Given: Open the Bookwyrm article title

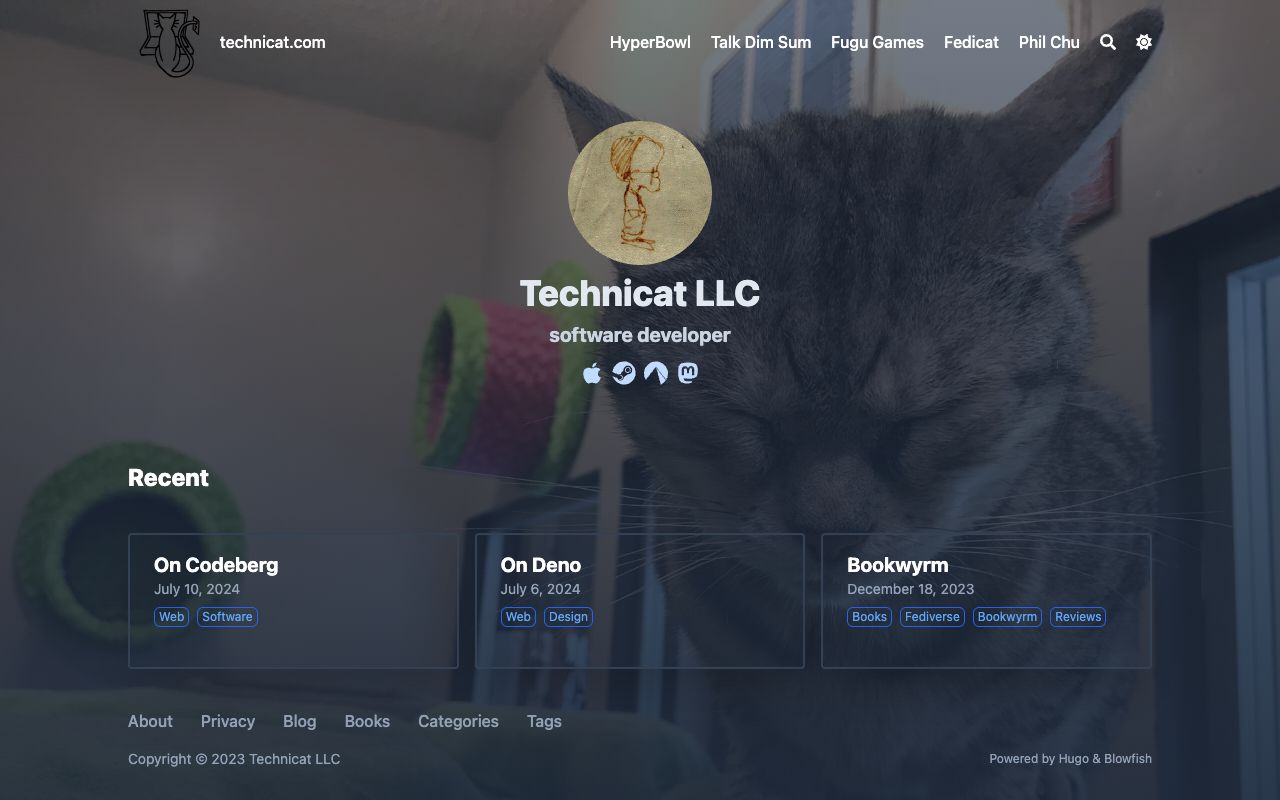Looking at the screenshot, I should pyautogui.click(x=897, y=565).
